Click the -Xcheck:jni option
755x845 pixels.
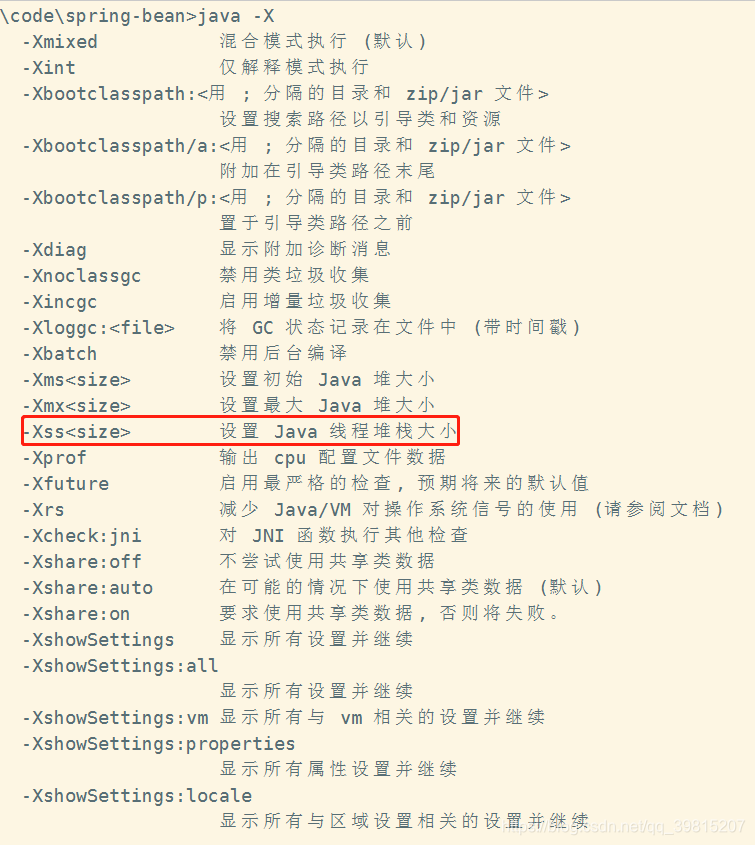pos(82,536)
